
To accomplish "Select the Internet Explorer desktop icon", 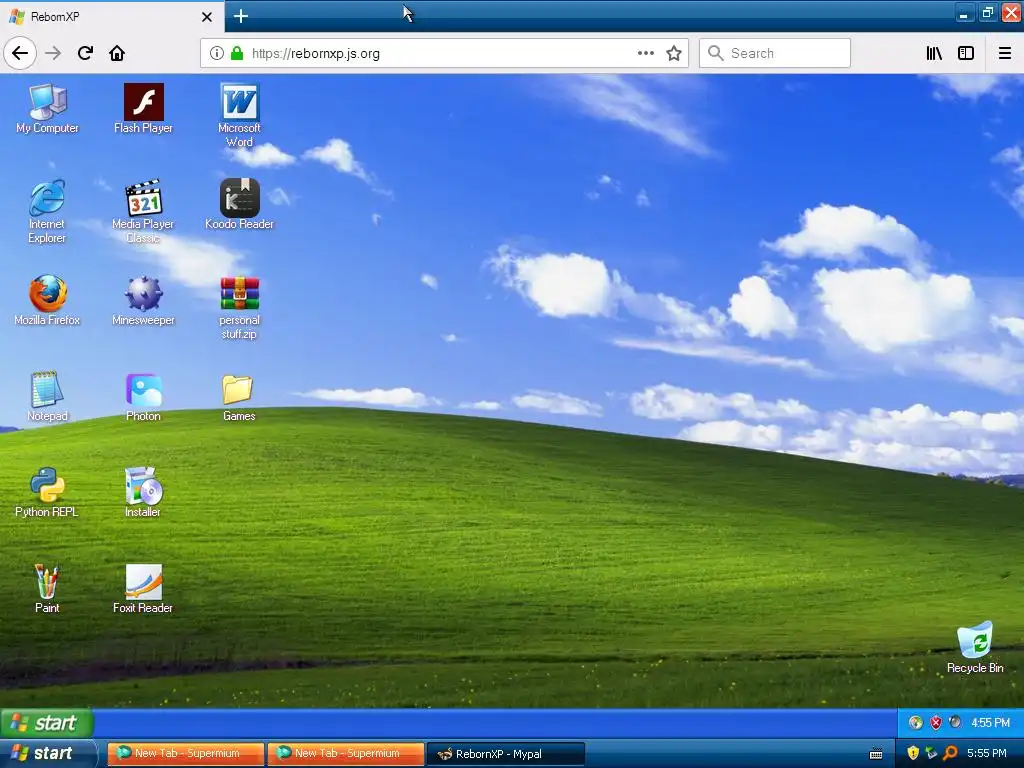I will pos(47,211).
